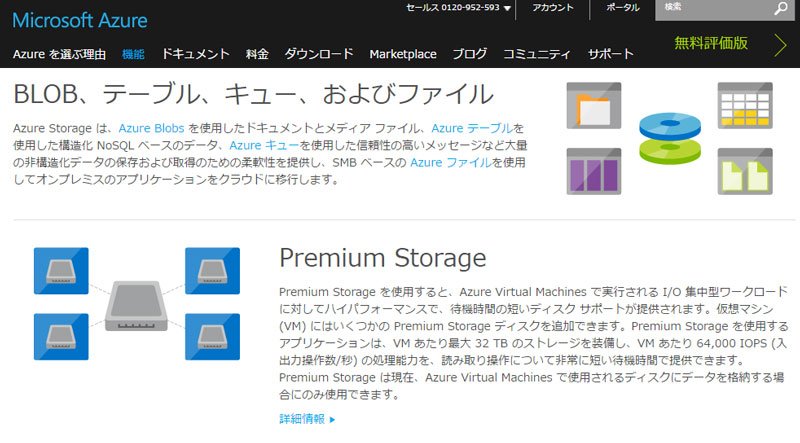This screenshot has width=800, height=443.
Task: Click the arrow next to 詳細情報
Action: (x=333, y=420)
